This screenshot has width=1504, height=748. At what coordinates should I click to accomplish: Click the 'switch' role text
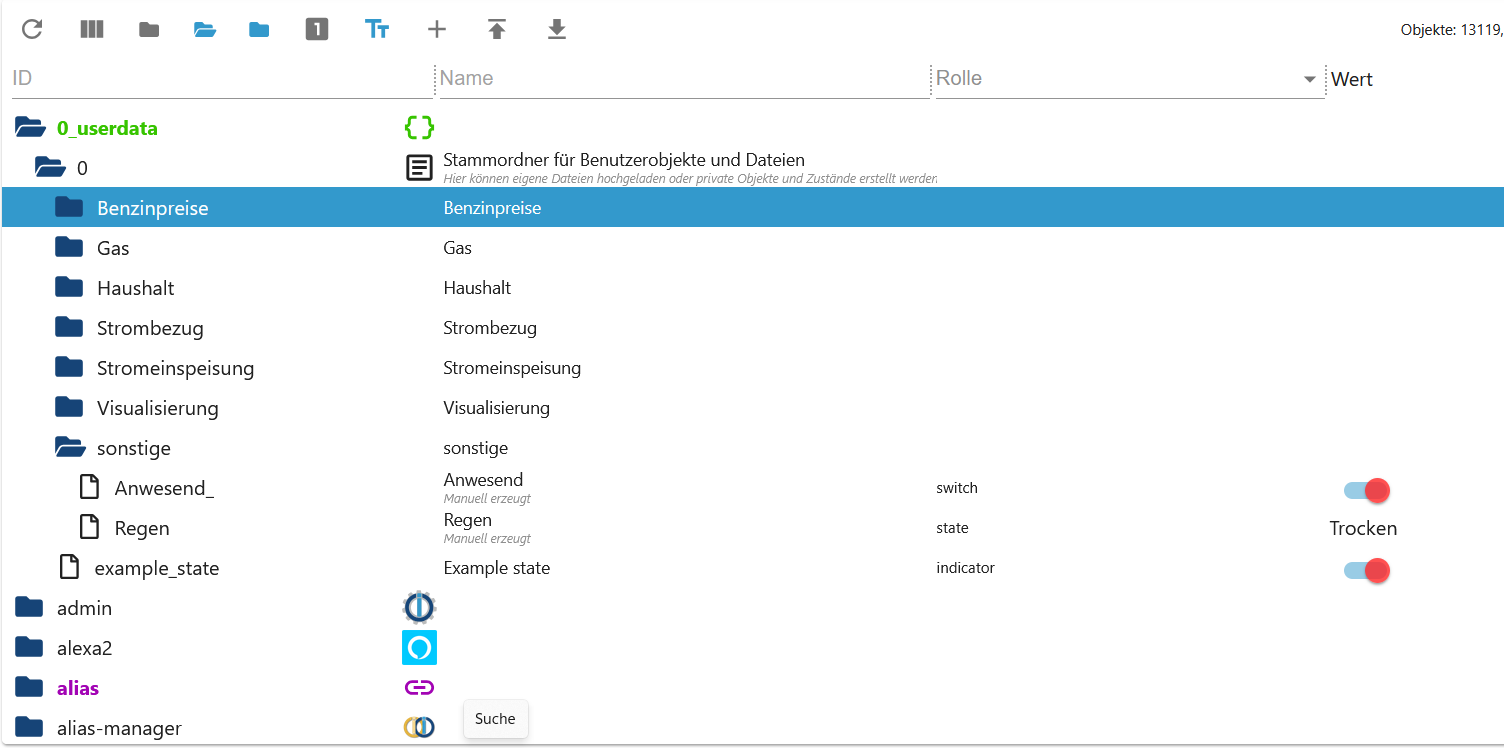957,488
